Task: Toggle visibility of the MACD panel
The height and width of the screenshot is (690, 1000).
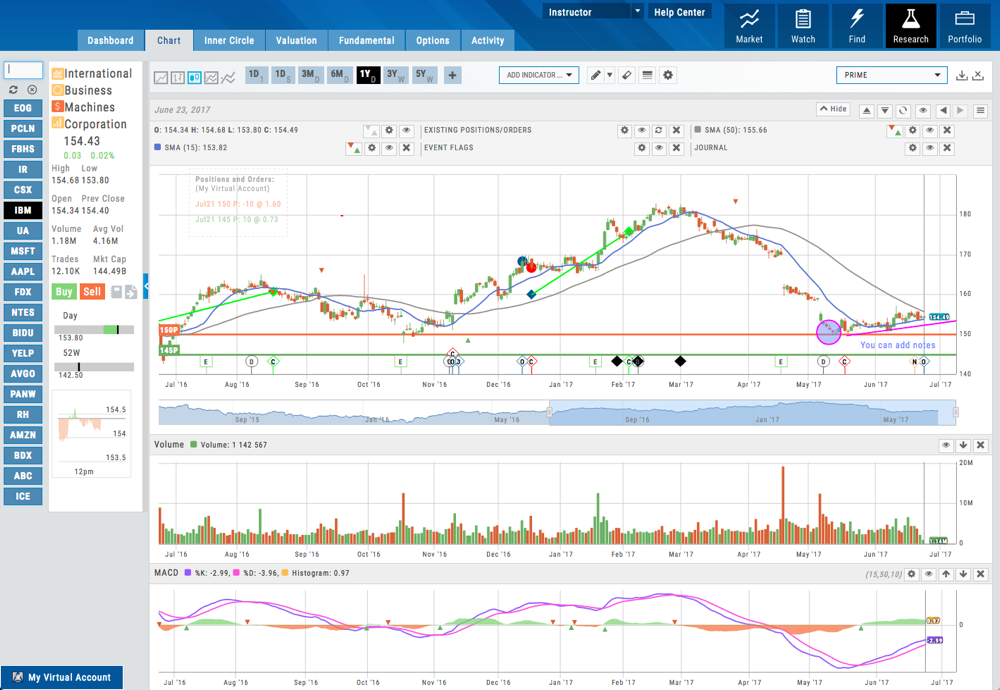Action: 929,574
